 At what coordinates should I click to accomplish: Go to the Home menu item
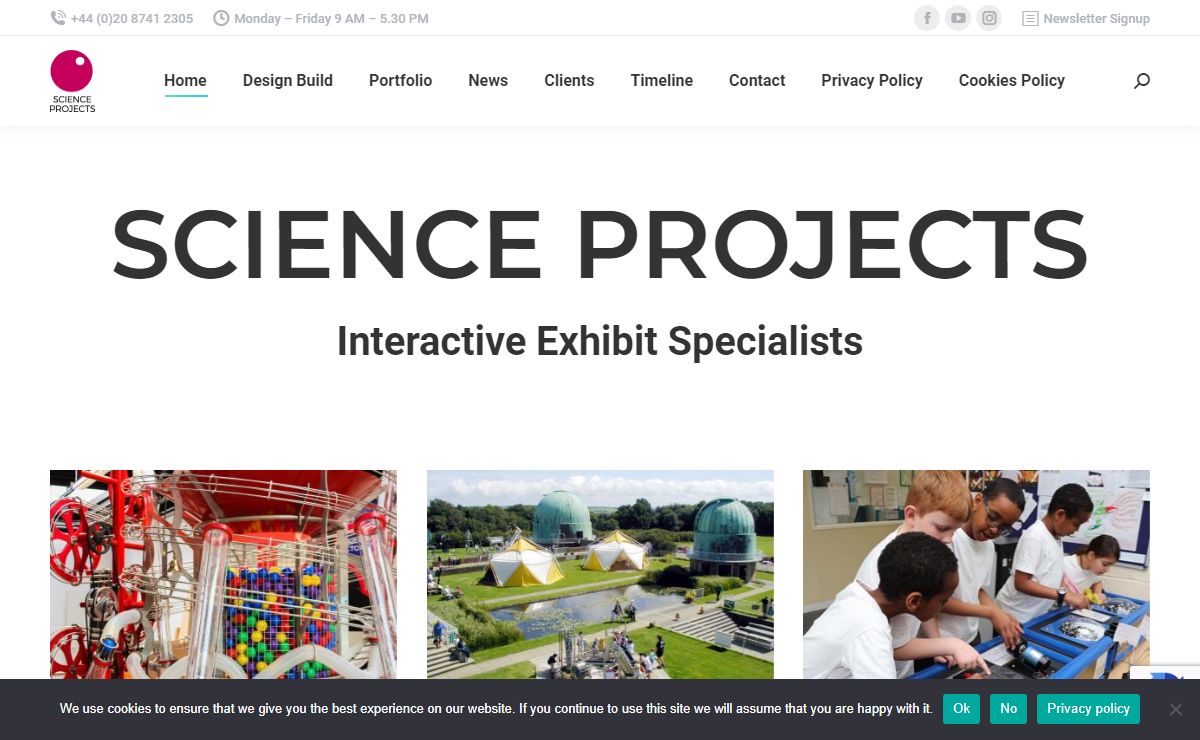click(x=185, y=81)
